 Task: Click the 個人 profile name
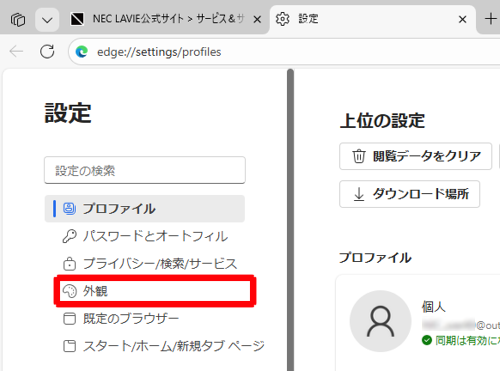[433, 306]
